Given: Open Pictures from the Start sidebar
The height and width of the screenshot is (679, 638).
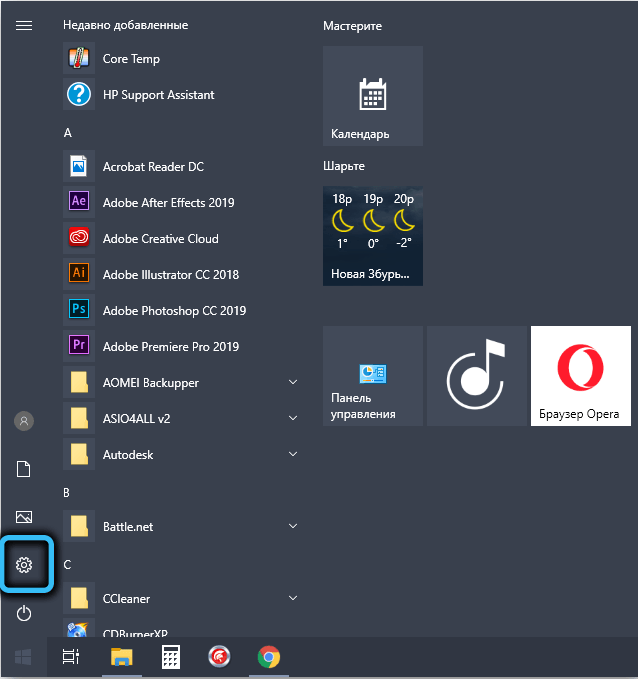Looking at the screenshot, I should coord(24,517).
